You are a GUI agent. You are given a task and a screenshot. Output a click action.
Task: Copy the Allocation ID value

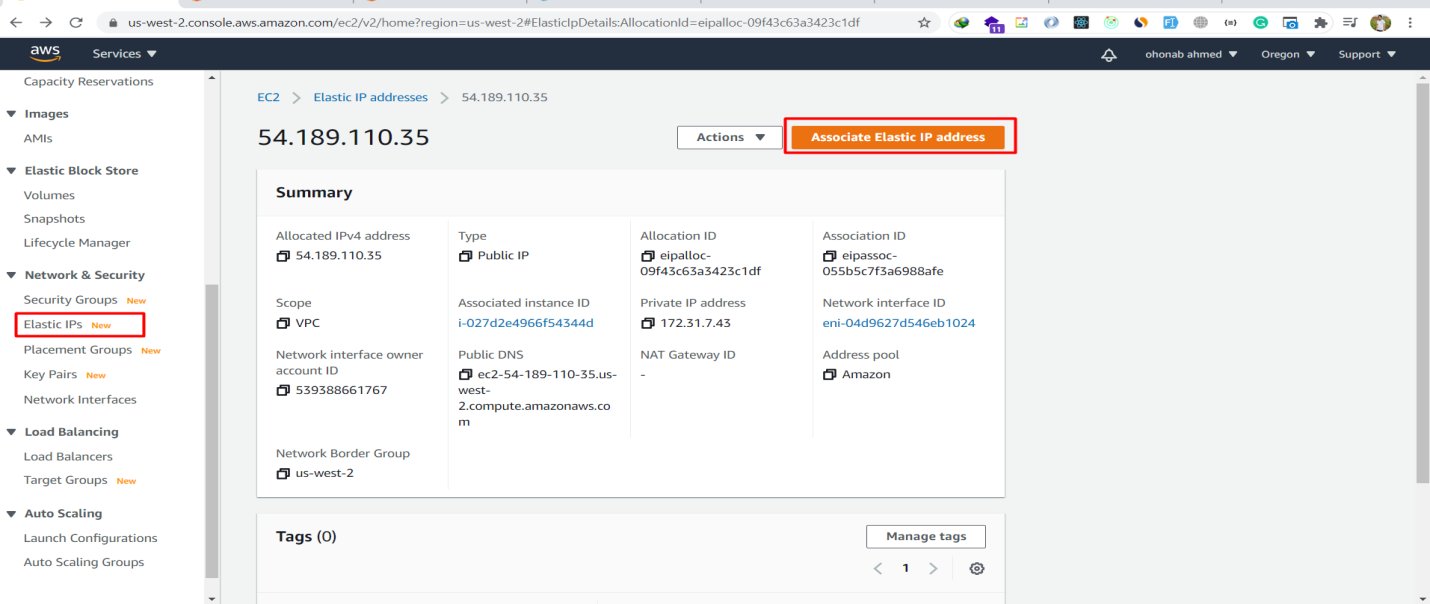pyautogui.click(x=647, y=256)
